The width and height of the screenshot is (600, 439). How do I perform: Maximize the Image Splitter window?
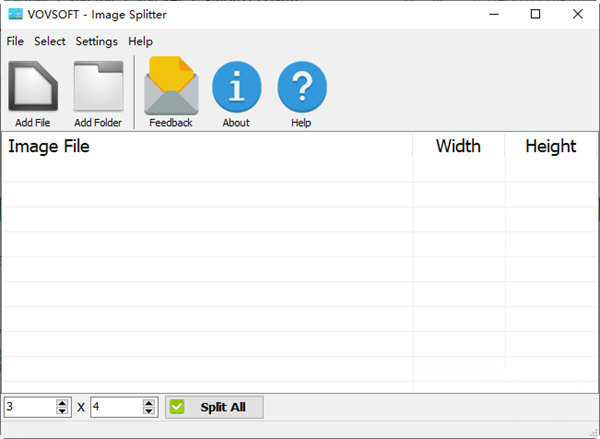535,14
